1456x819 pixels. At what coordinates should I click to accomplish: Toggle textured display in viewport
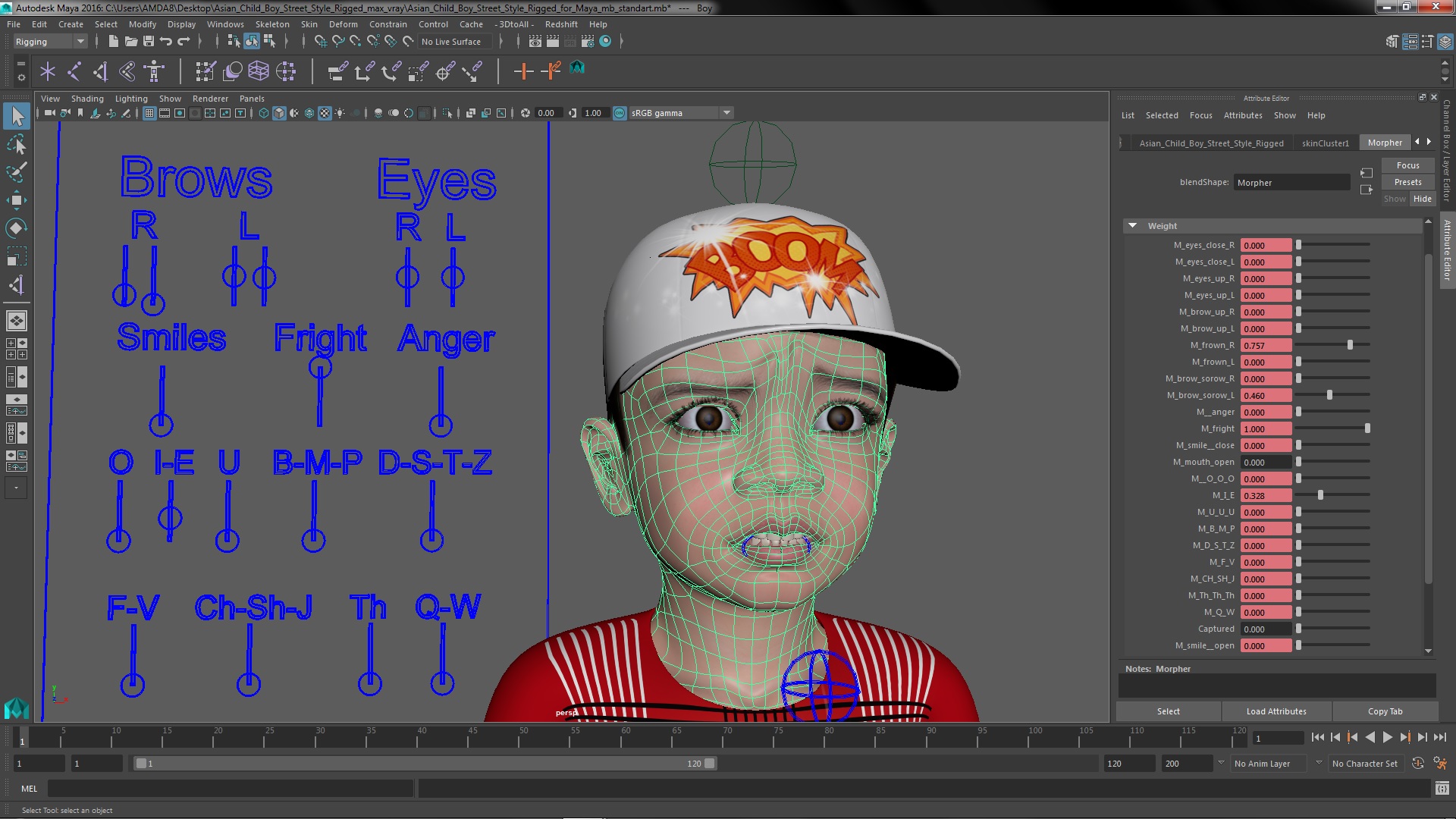[325, 113]
